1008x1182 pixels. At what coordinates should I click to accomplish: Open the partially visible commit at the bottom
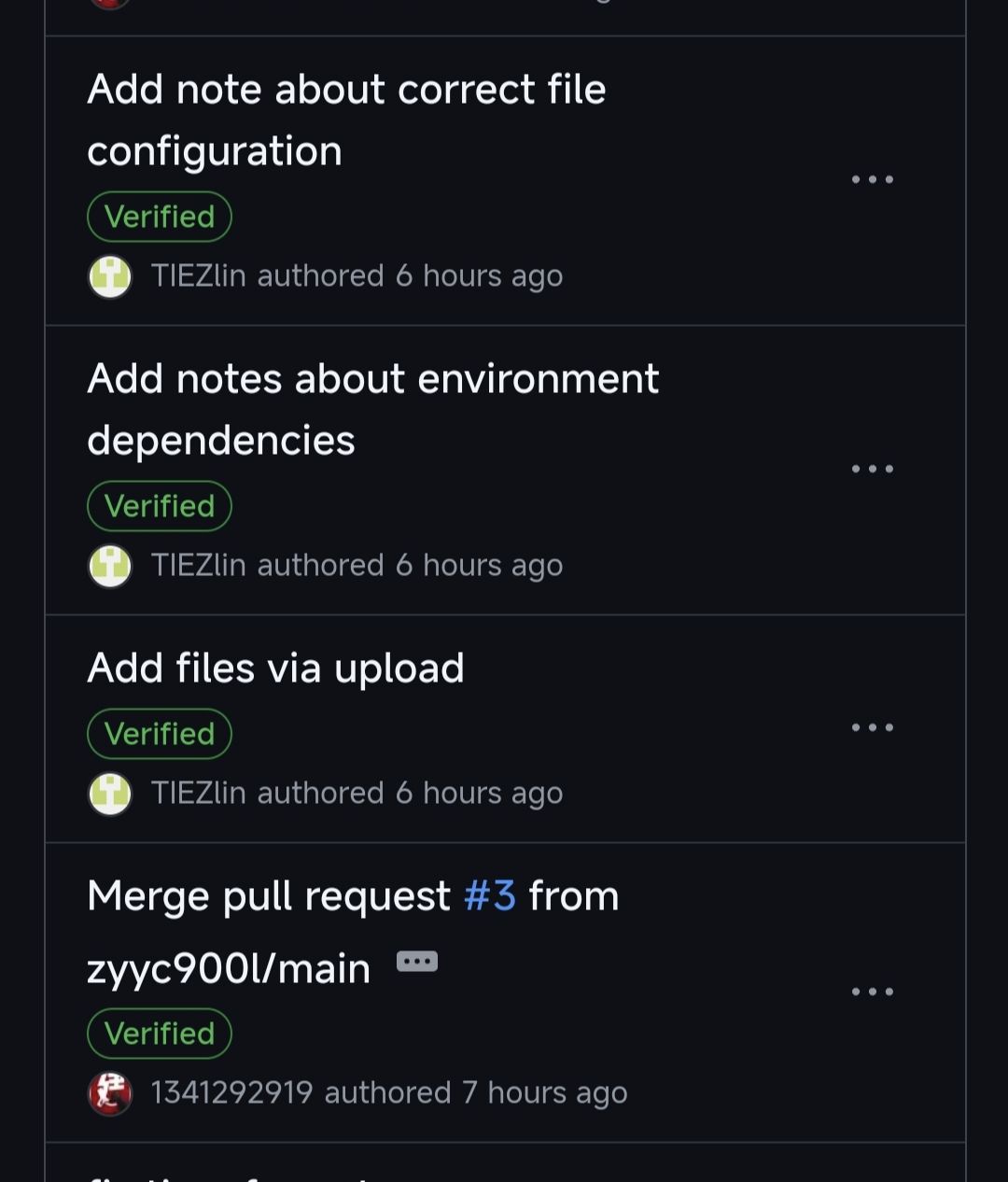233,1176
